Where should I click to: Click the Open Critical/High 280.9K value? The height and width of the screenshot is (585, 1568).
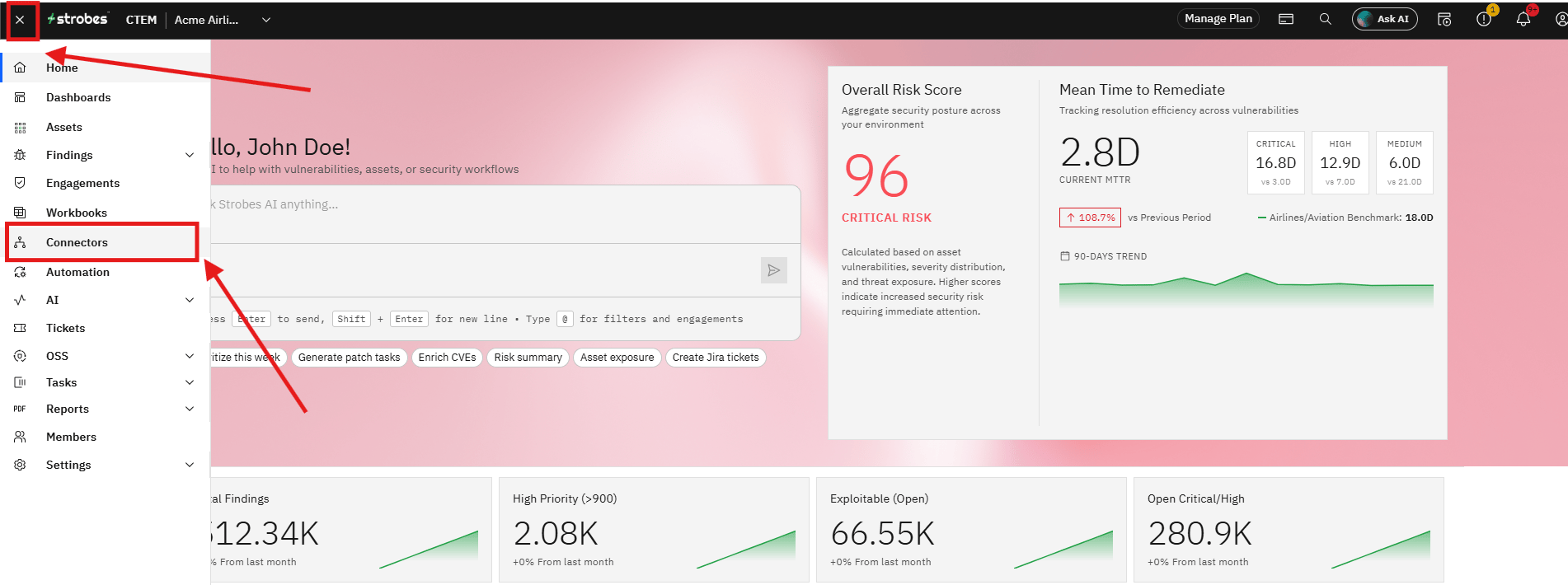pyautogui.click(x=1199, y=534)
